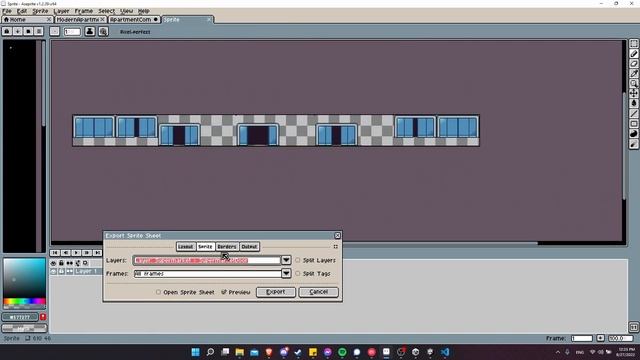Open the Select menu
Viewport: 640px width, 360px height.
point(107,11)
